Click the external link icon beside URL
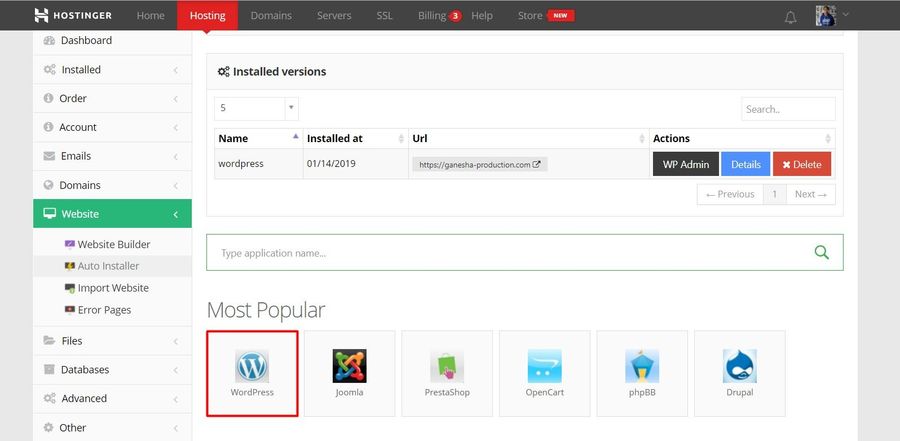The image size is (900, 441). pos(537,164)
